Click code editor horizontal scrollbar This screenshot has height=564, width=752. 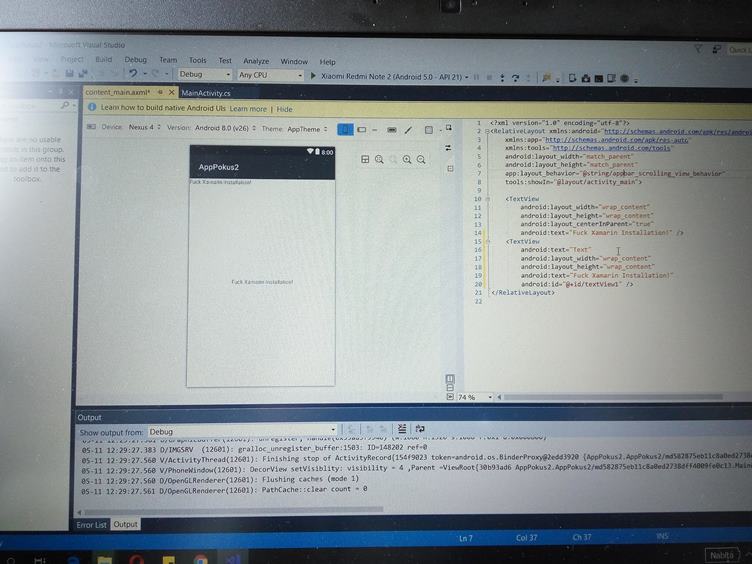pos(613,397)
